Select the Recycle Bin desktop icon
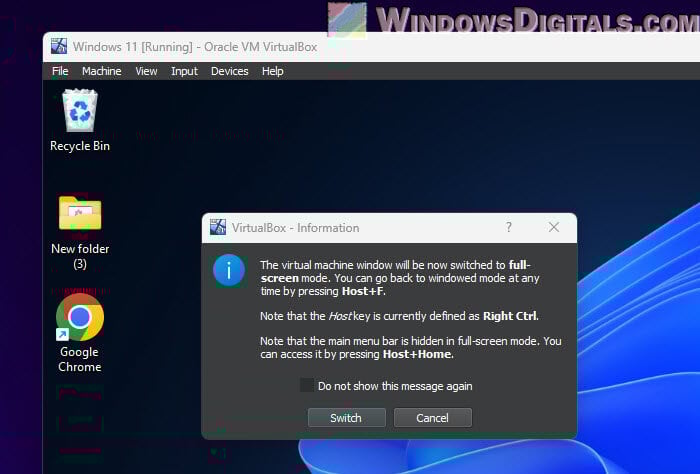700x474 pixels. [x=80, y=111]
